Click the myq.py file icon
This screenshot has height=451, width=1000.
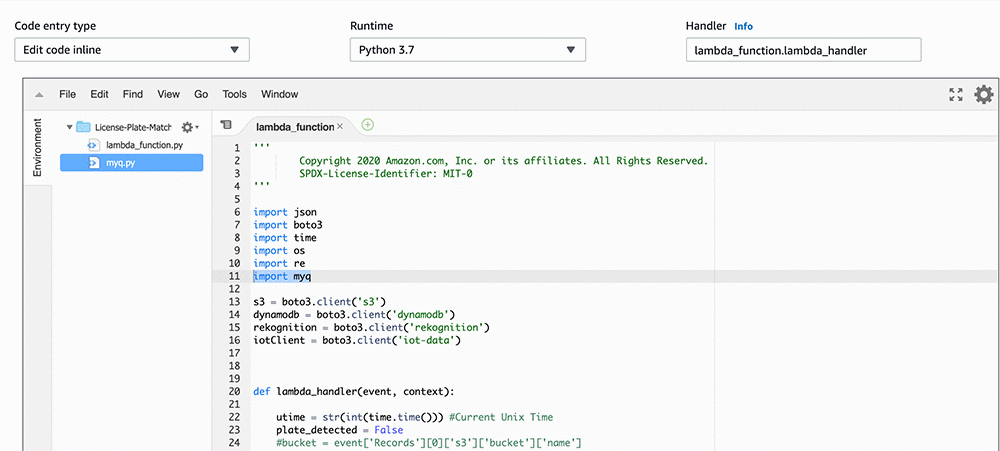(x=94, y=163)
